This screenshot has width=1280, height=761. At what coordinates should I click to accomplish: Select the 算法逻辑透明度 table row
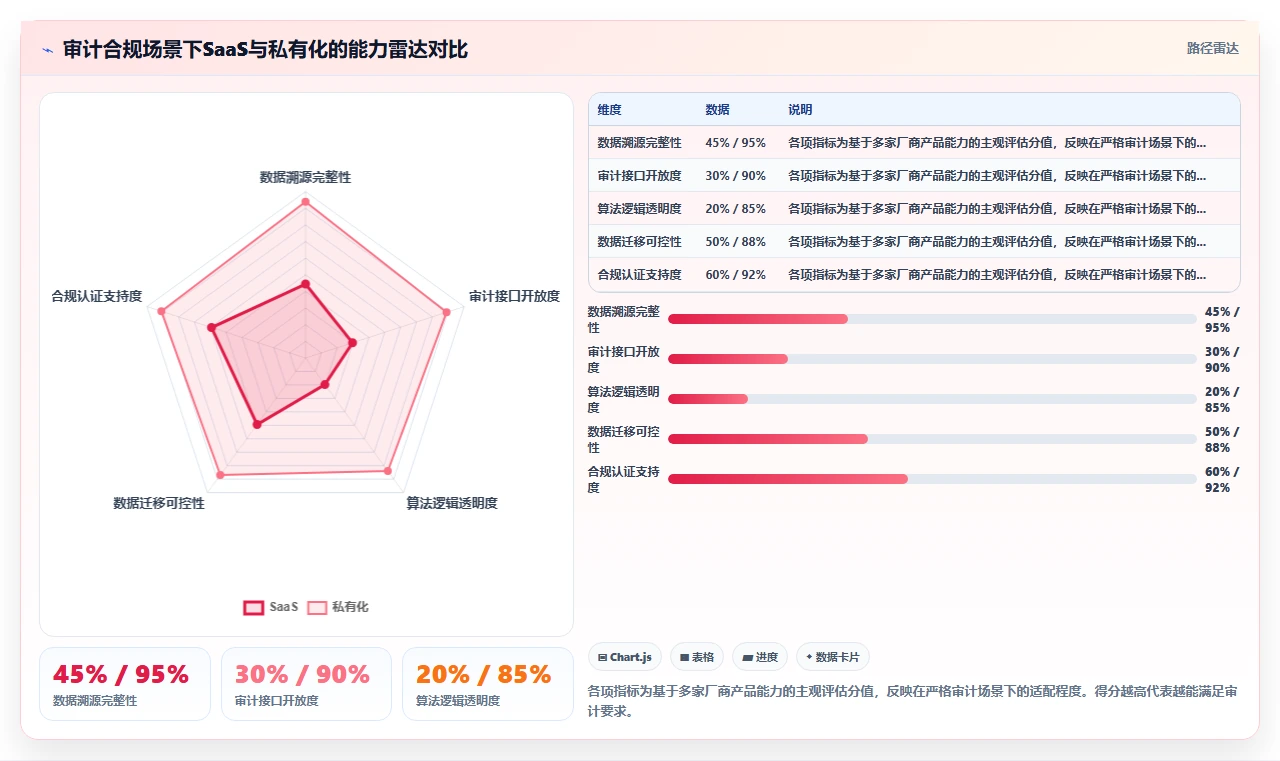914,209
